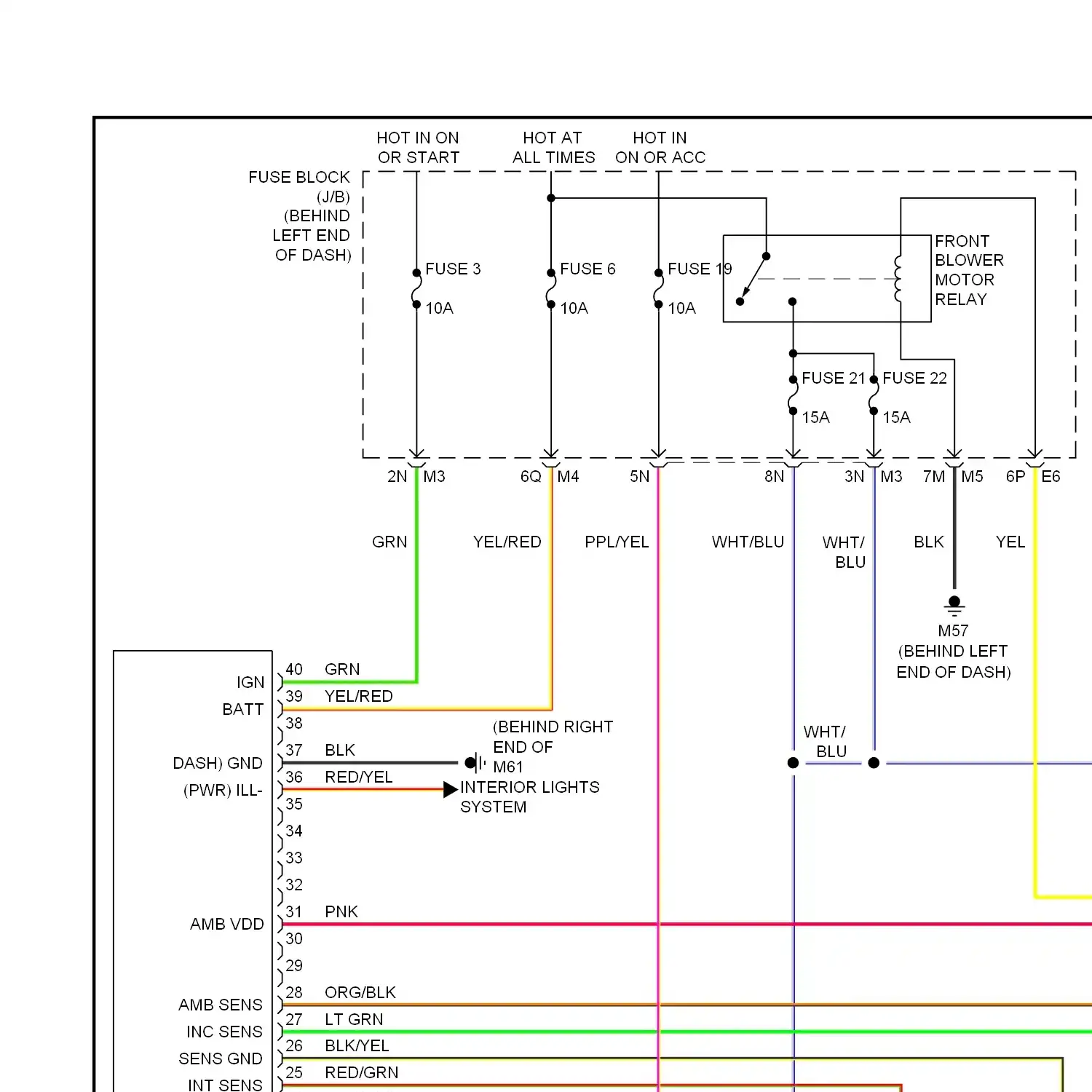Image resolution: width=1092 pixels, height=1092 pixels.
Task: Click the "M61" ground point label
Action: 508,767
